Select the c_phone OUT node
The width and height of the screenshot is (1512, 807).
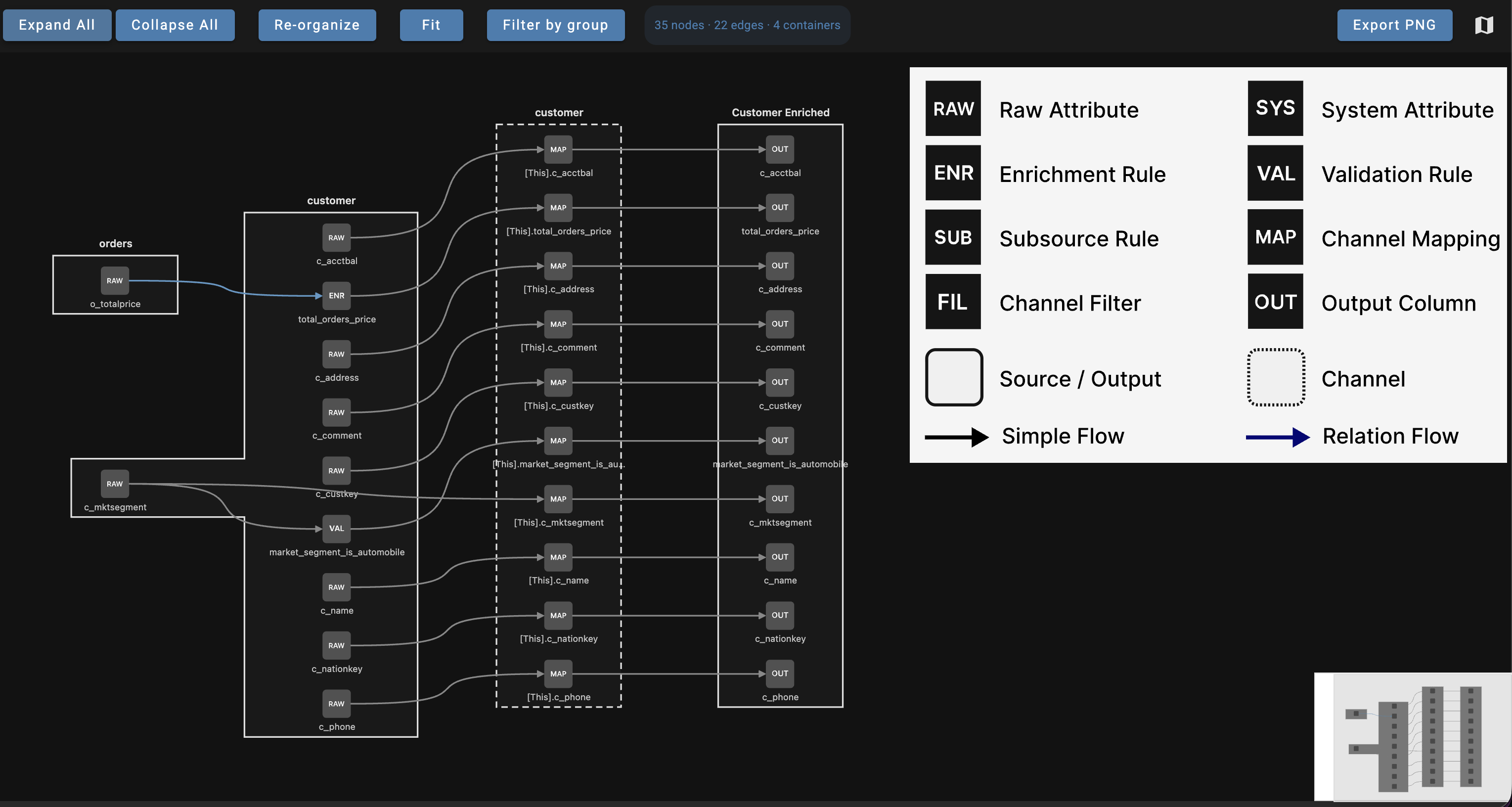point(780,674)
